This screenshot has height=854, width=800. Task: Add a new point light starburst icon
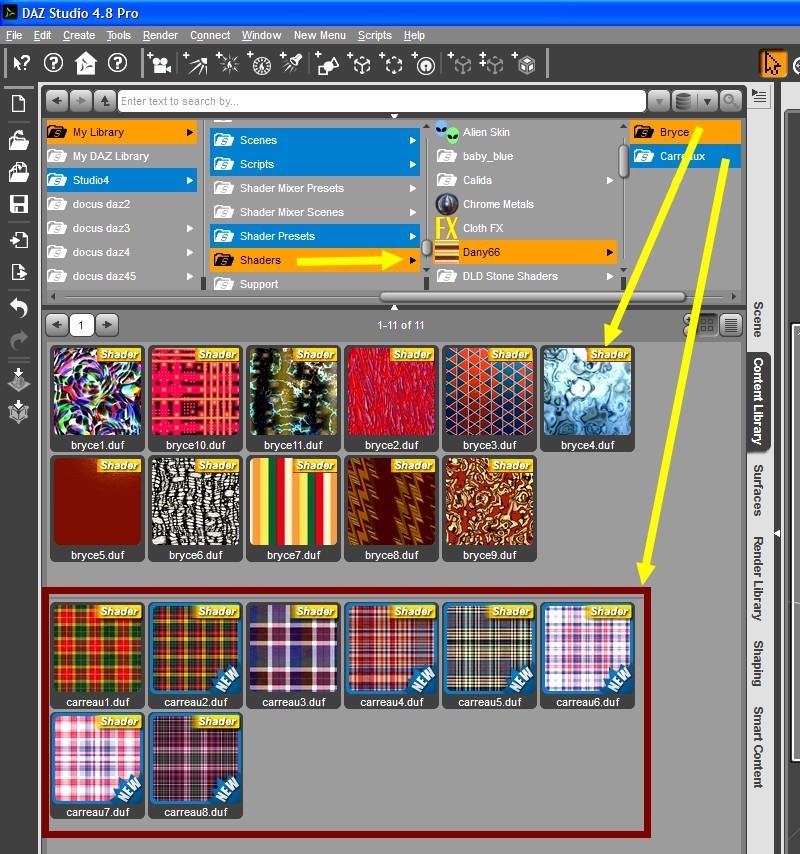pos(228,63)
